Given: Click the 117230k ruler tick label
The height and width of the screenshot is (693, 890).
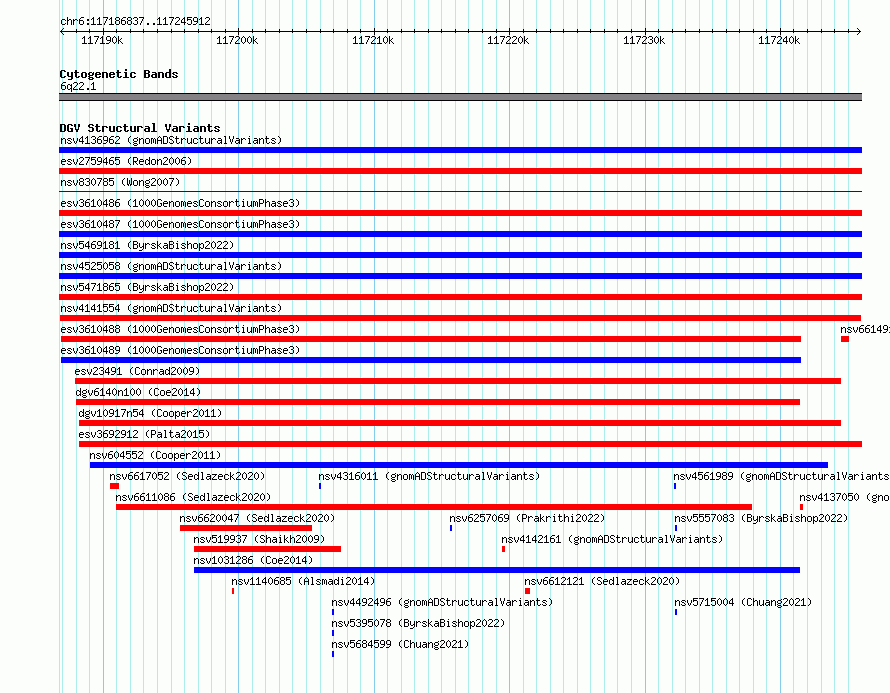Looking at the screenshot, I should (x=644, y=40).
